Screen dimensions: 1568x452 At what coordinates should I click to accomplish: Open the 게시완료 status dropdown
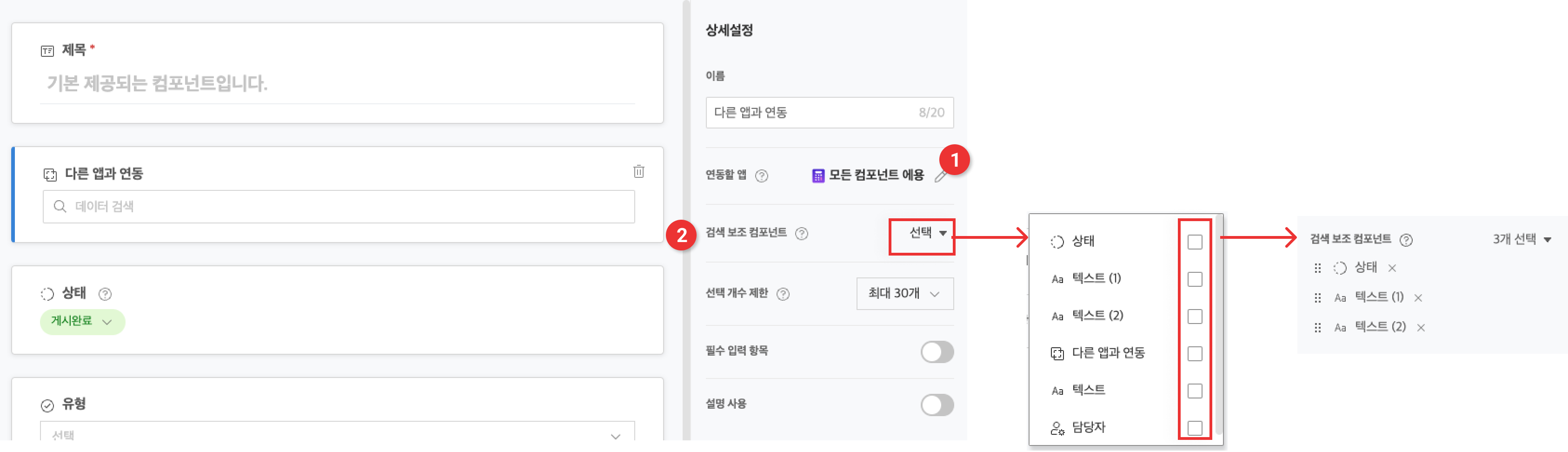tap(82, 322)
